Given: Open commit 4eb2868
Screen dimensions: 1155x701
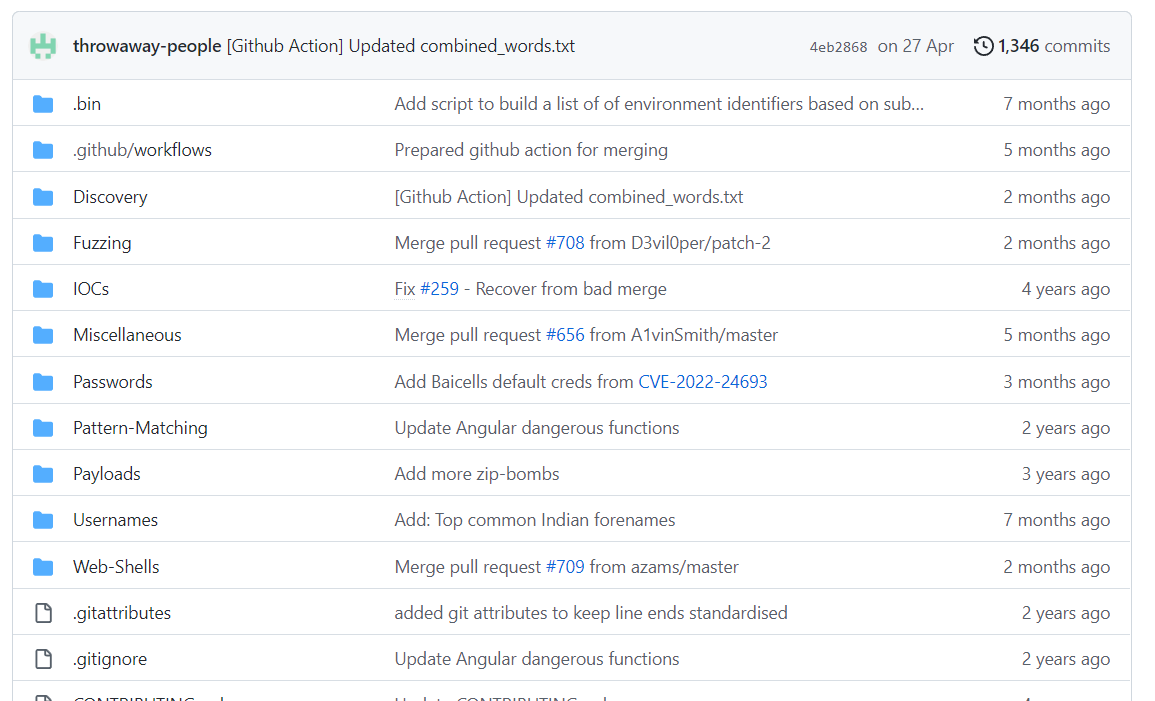Looking at the screenshot, I should pyautogui.click(x=838, y=46).
